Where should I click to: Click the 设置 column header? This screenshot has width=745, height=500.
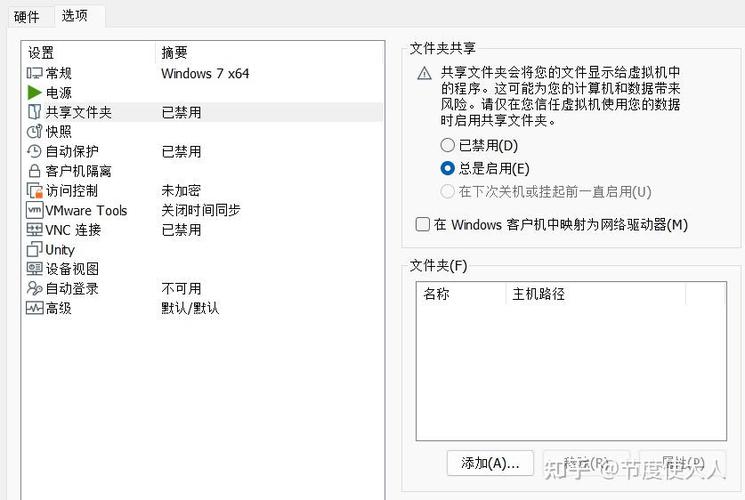[x=88, y=52]
